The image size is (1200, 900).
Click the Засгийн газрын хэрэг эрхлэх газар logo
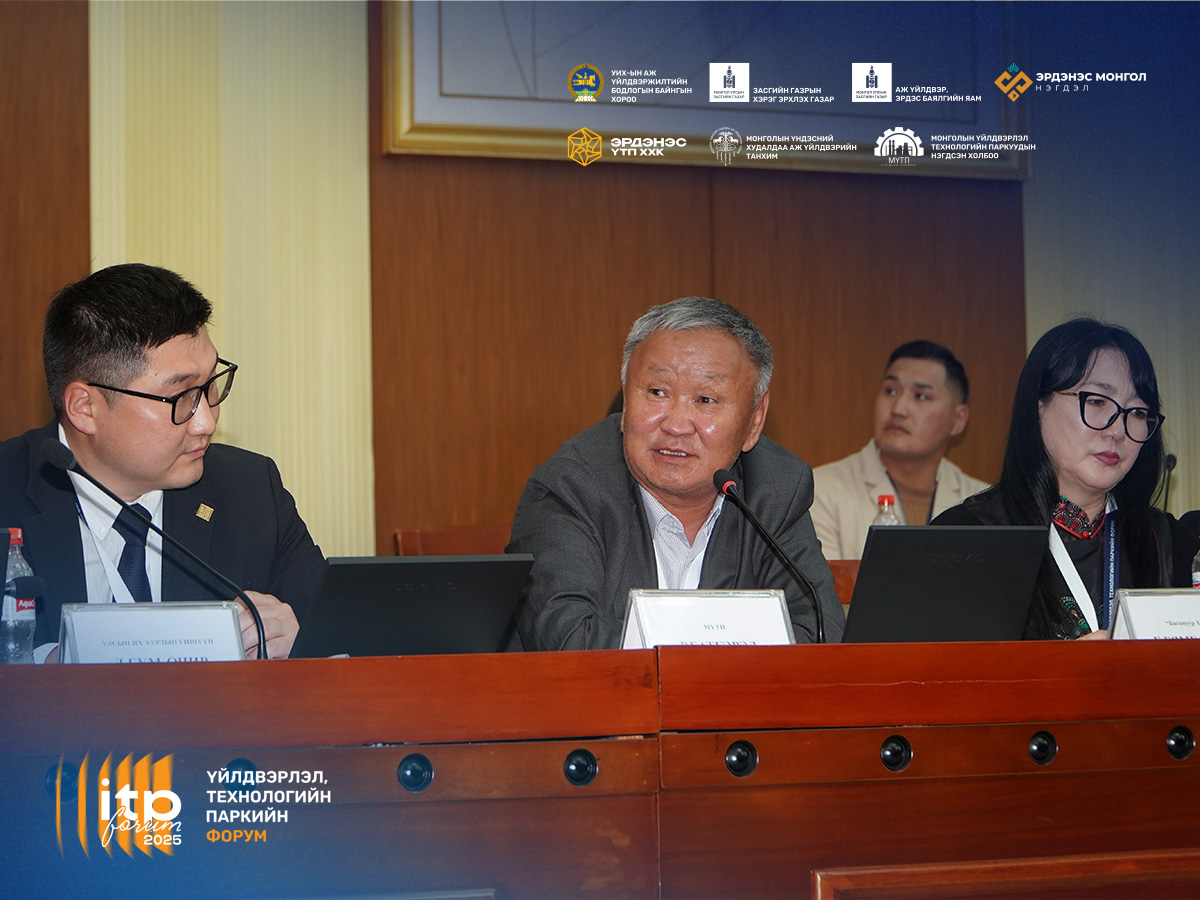[x=729, y=82]
